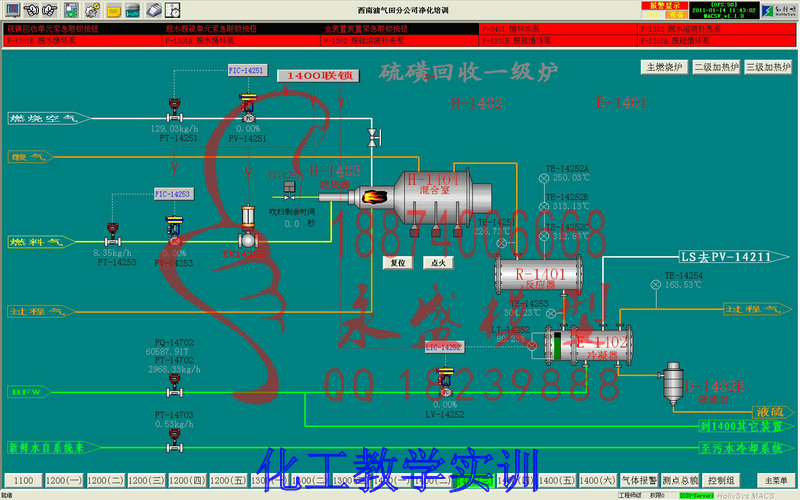Screen dimensions: 800x500
Task: Click the hand valve on combustion air line
Action: pyautogui.click(x=373, y=138)
